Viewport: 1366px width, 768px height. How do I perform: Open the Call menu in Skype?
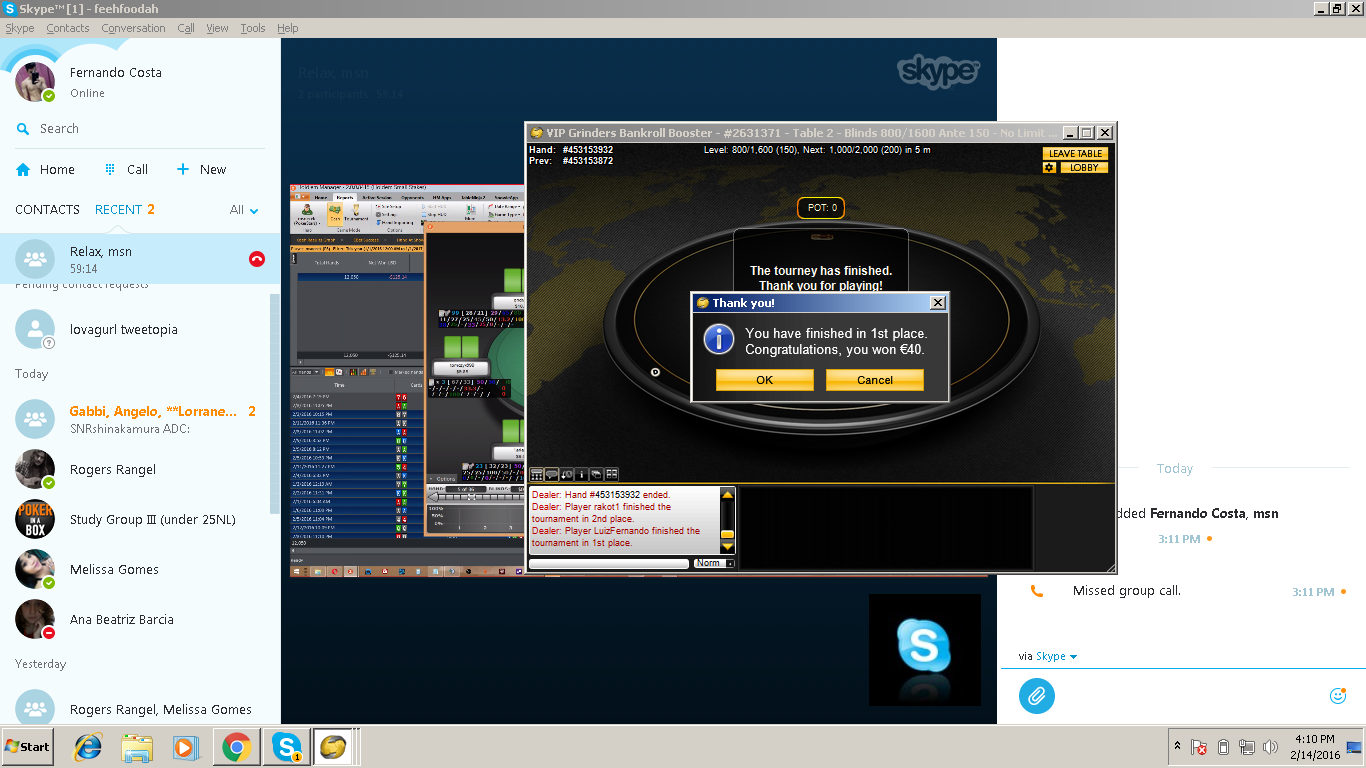coord(186,28)
